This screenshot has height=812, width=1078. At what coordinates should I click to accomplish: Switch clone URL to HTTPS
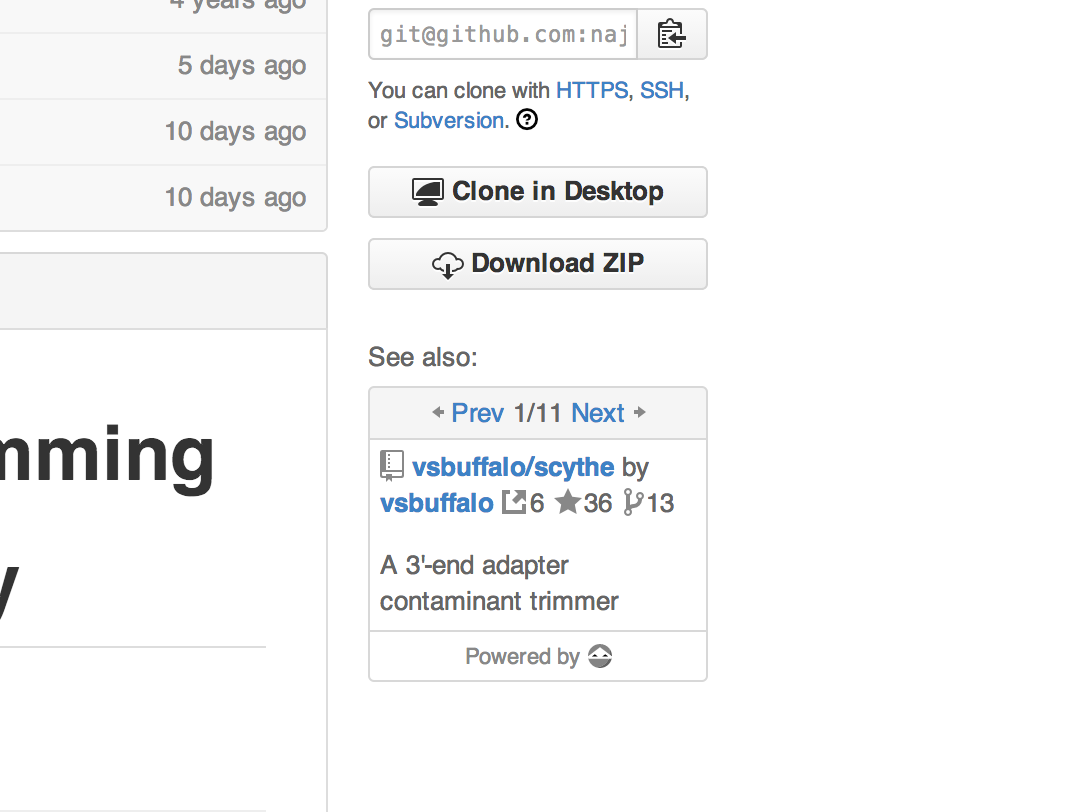(x=592, y=90)
